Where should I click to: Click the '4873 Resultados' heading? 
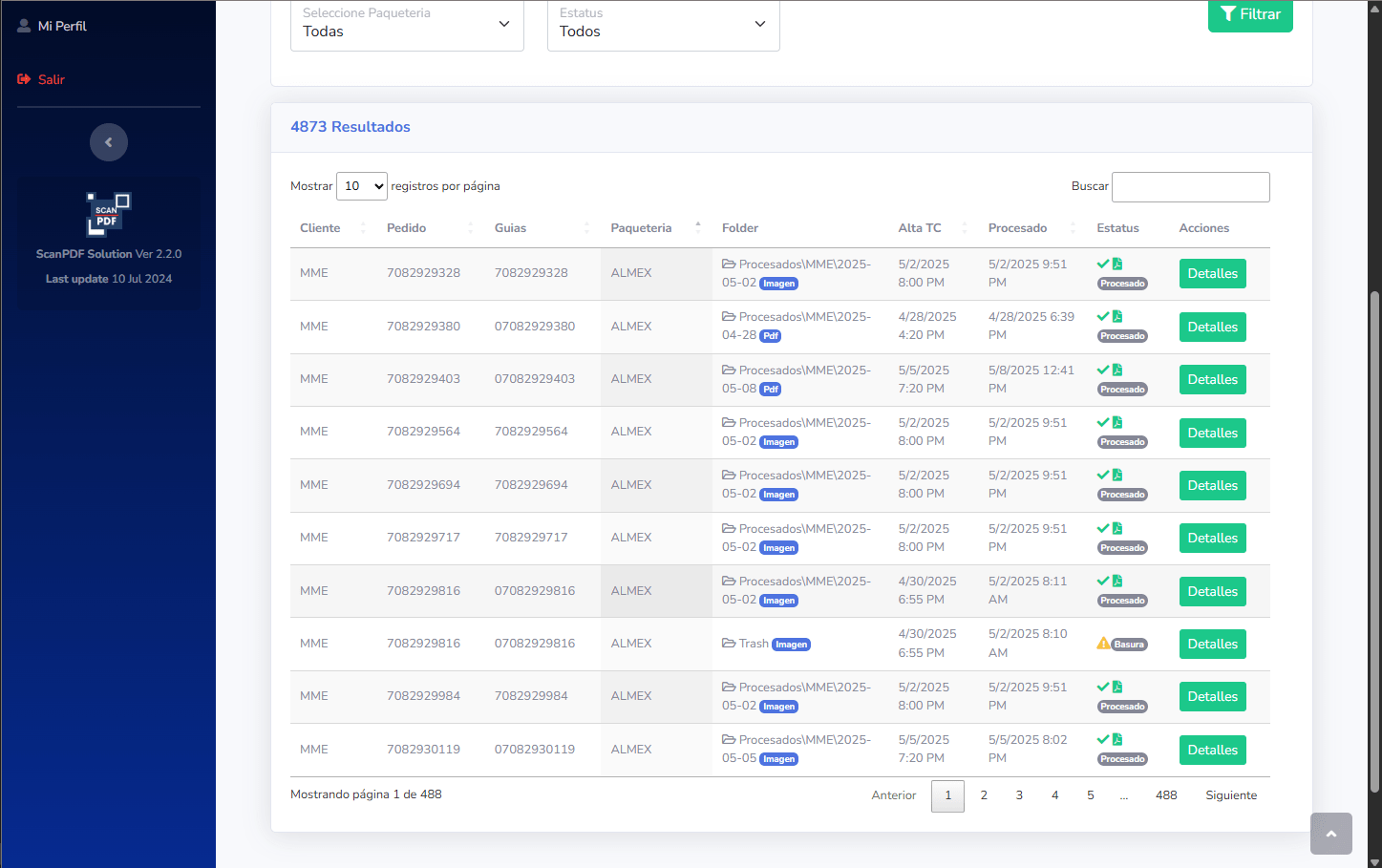tap(351, 127)
